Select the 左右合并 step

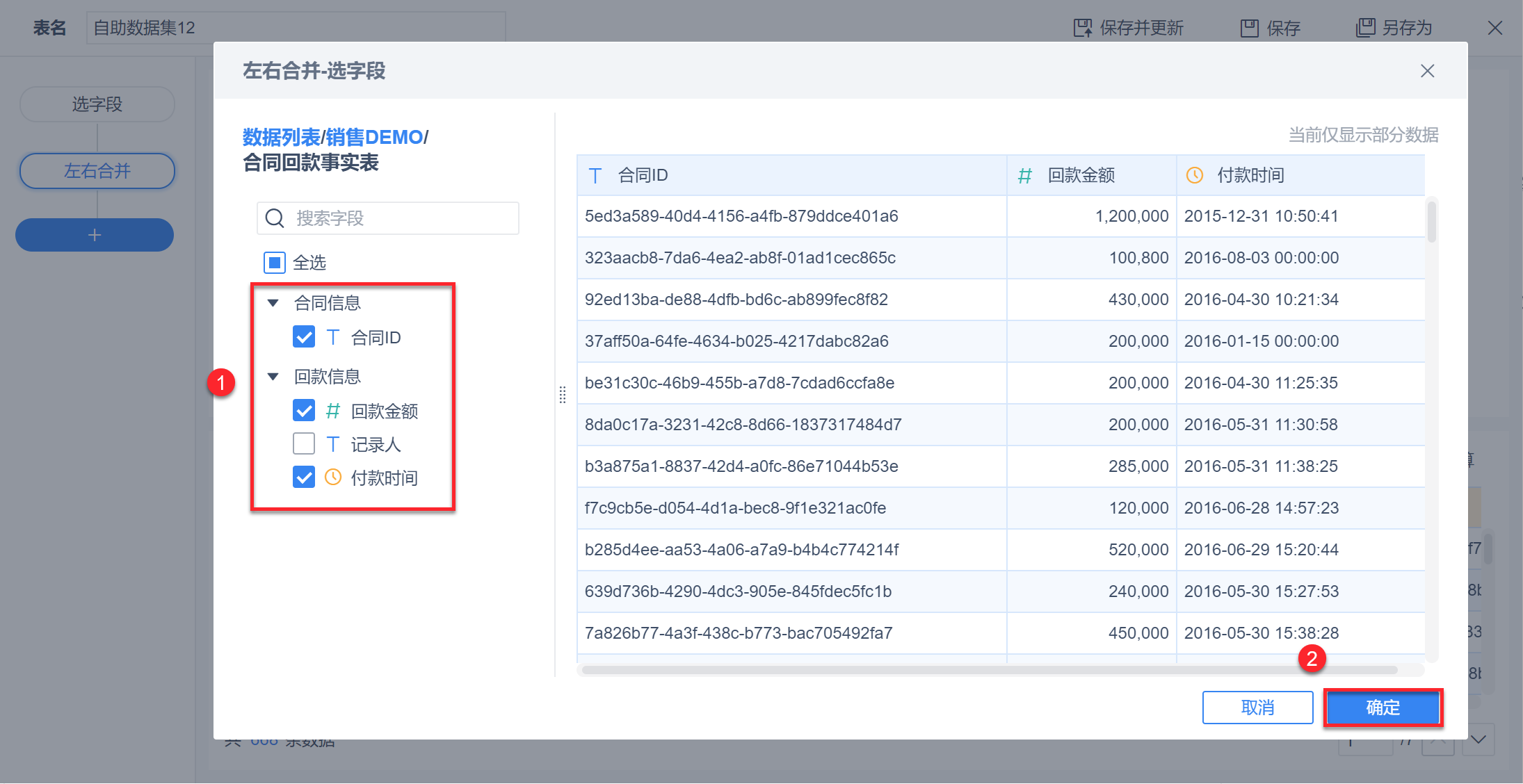97,171
